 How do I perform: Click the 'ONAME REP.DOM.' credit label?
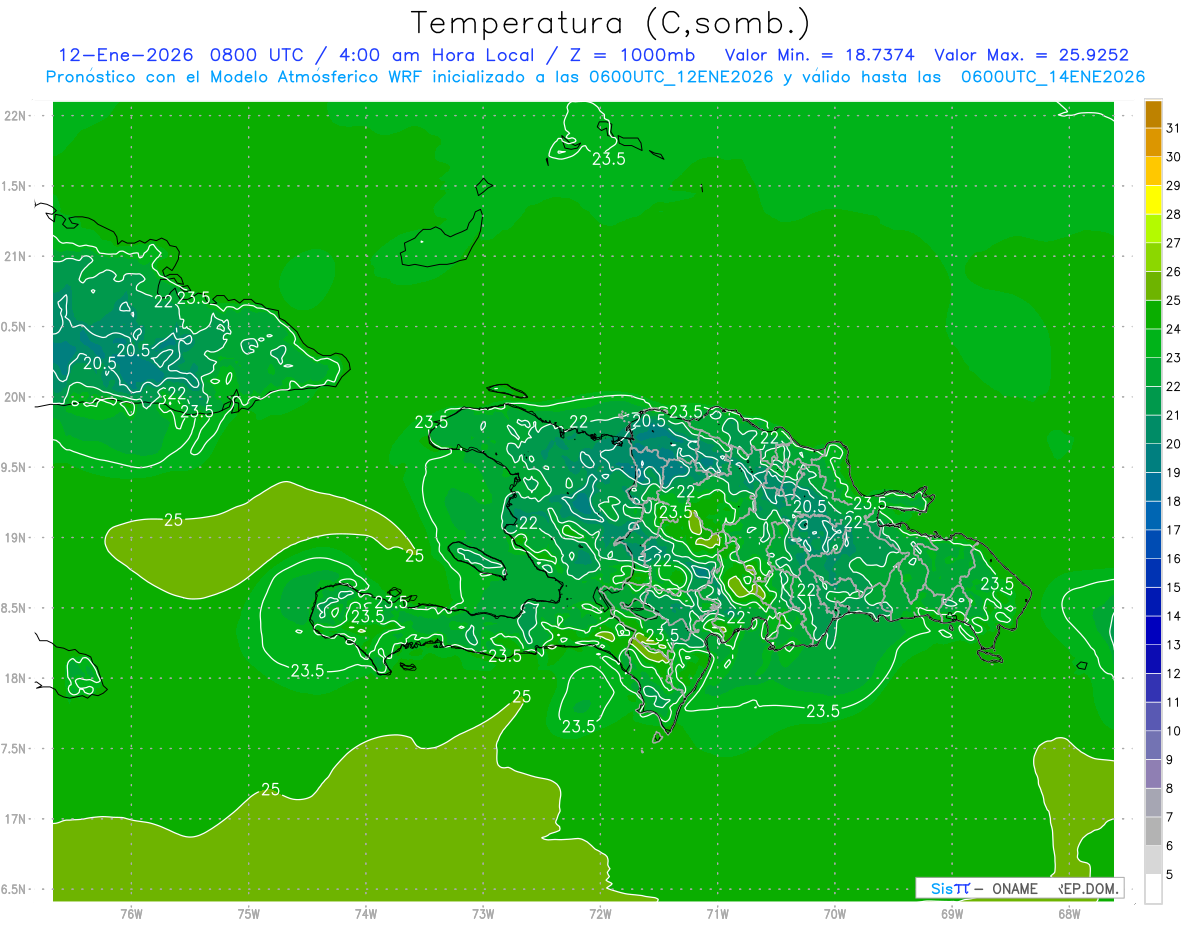[1056, 888]
